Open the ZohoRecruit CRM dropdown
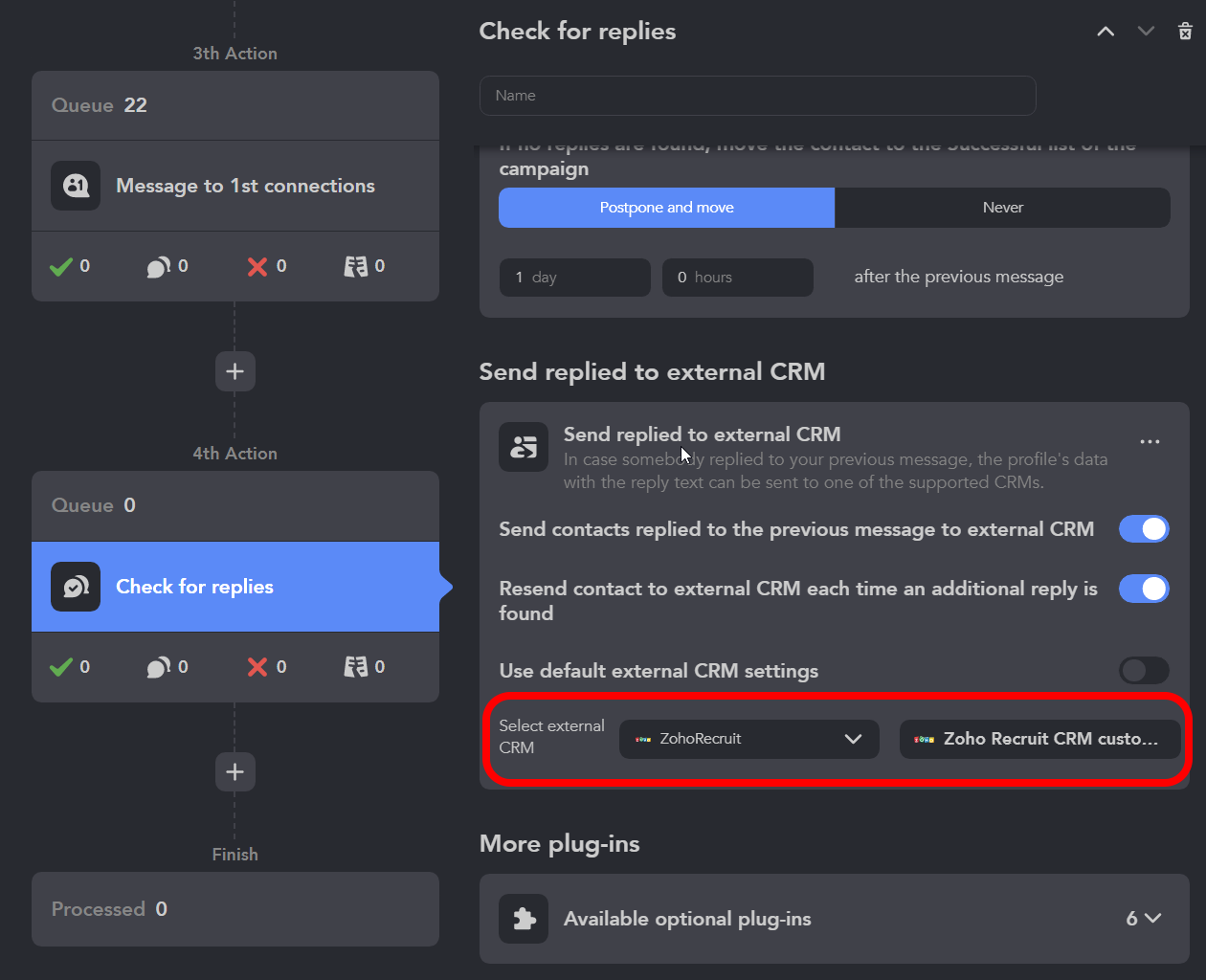Screen dimensions: 1206x980 749,739
